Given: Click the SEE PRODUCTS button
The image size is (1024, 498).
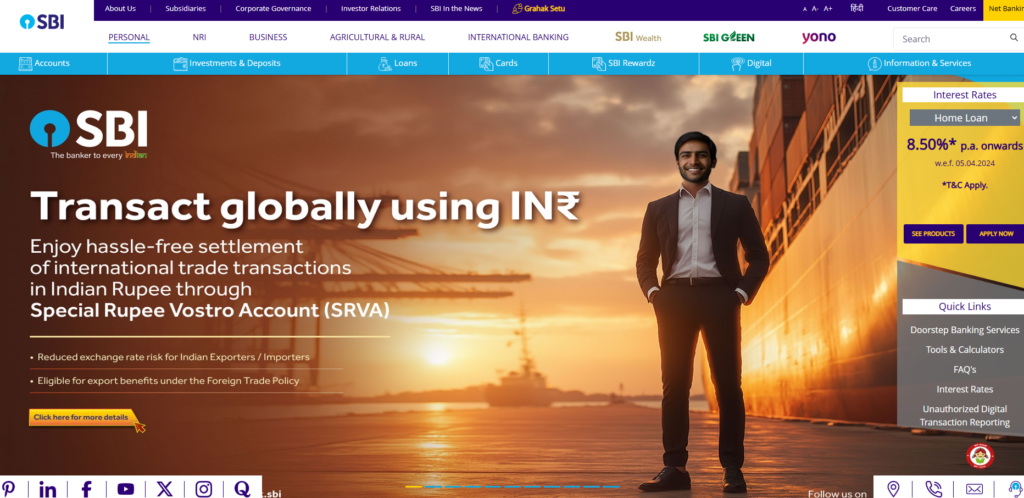Looking at the screenshot, I should coord(933,234).
